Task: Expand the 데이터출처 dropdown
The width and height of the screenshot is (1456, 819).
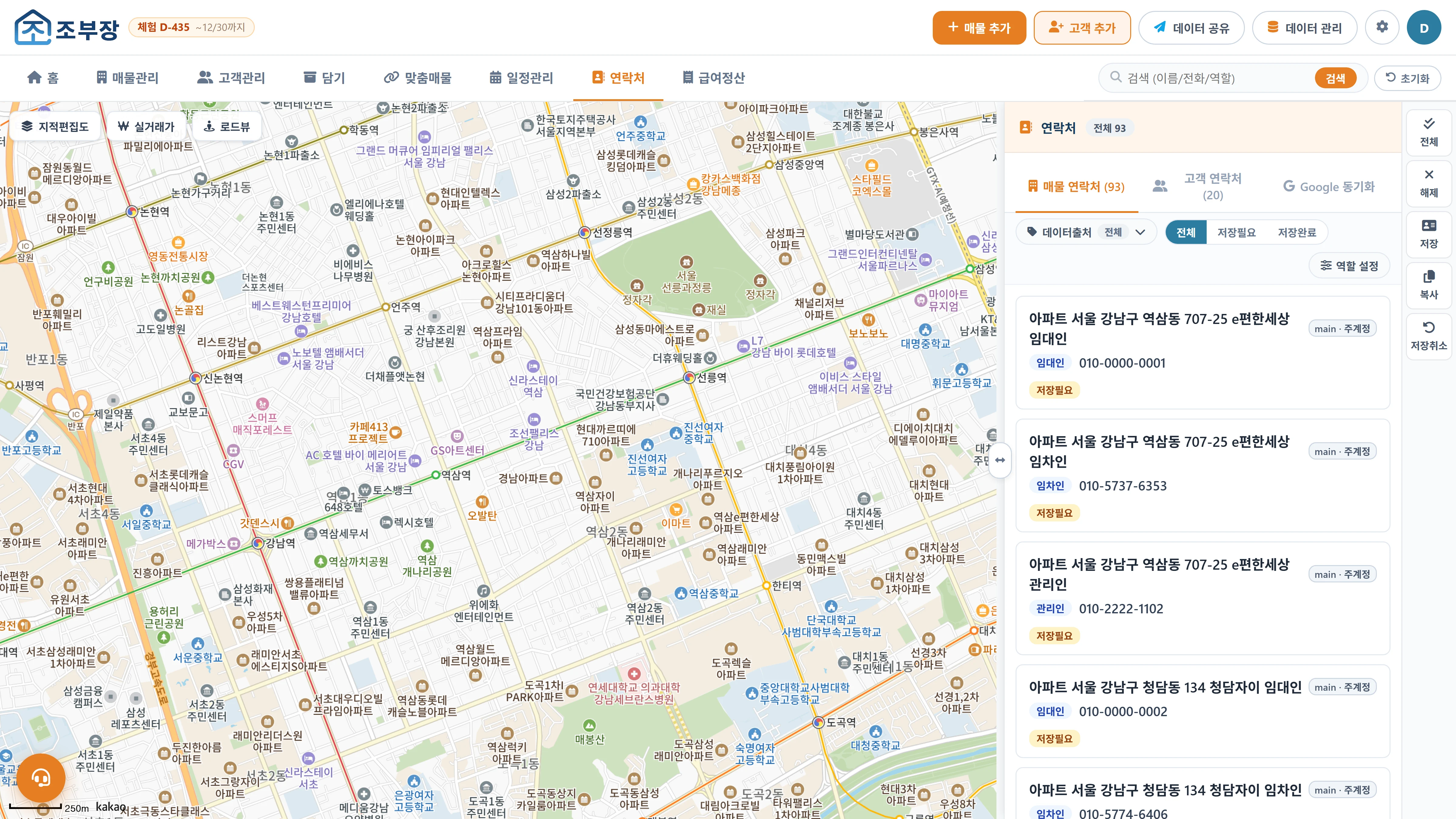Action: 1086,232
